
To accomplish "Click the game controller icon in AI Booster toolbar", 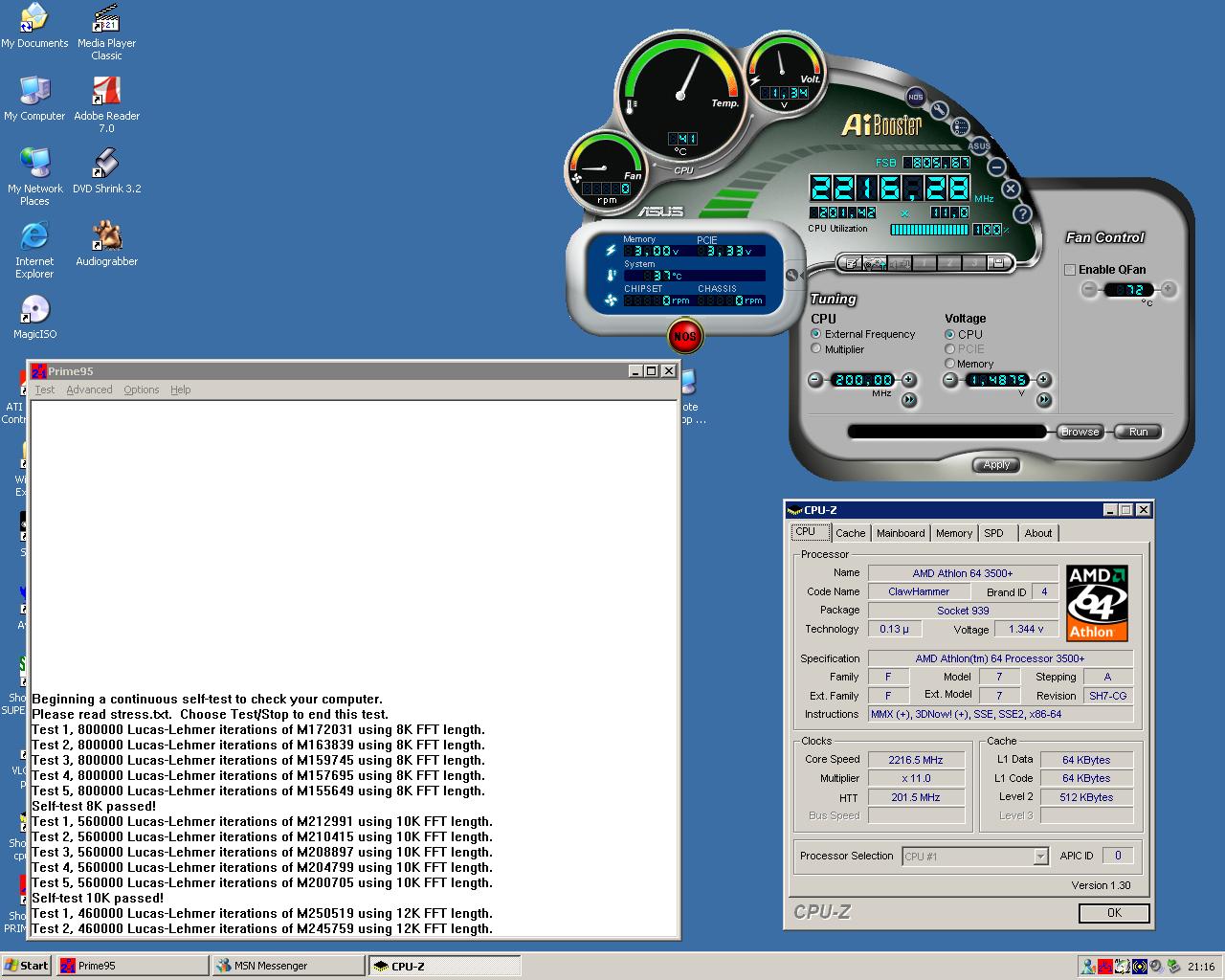I will click(875, 263).
